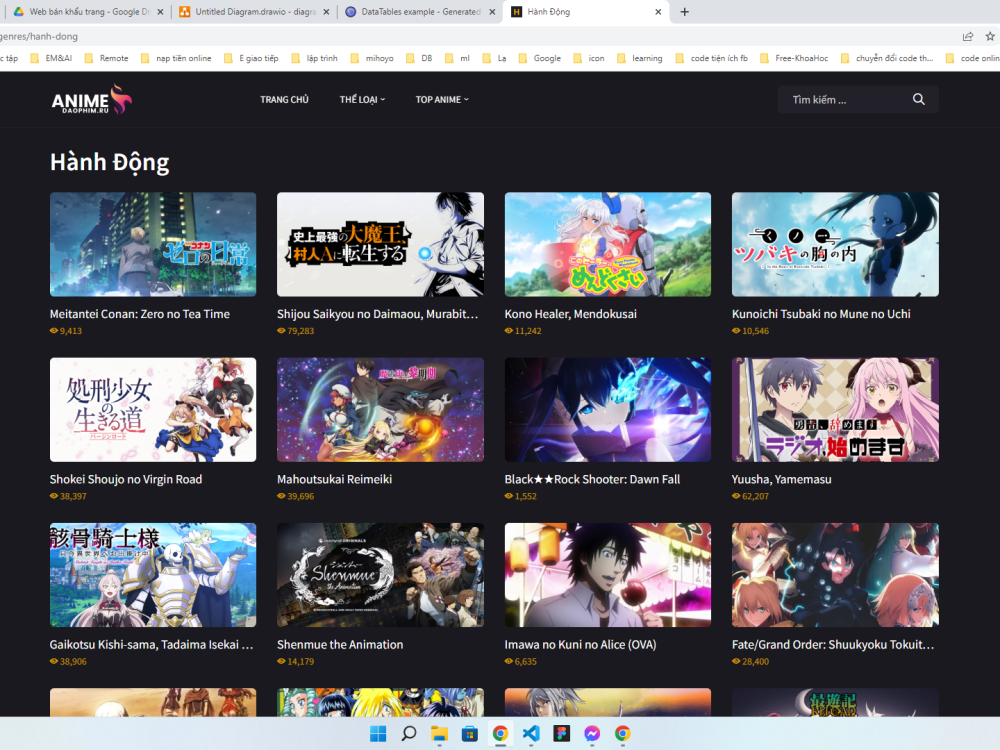This screenshot has height=750, width=1000.
Task: Switch to the DataTables example tab
Action: coord(421,11)
